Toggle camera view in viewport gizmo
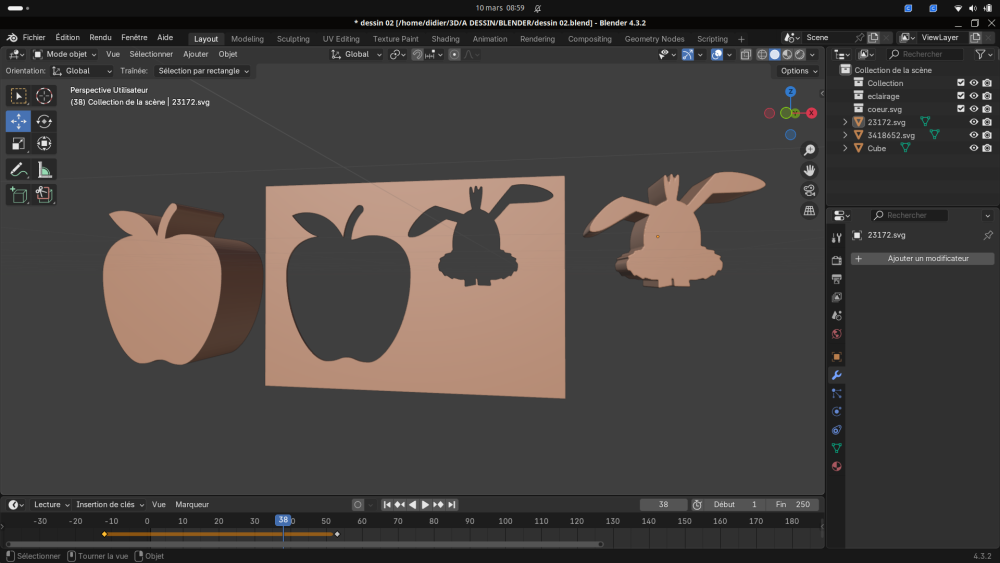This screenshot has height=563, width=1000. pos(809,190)
